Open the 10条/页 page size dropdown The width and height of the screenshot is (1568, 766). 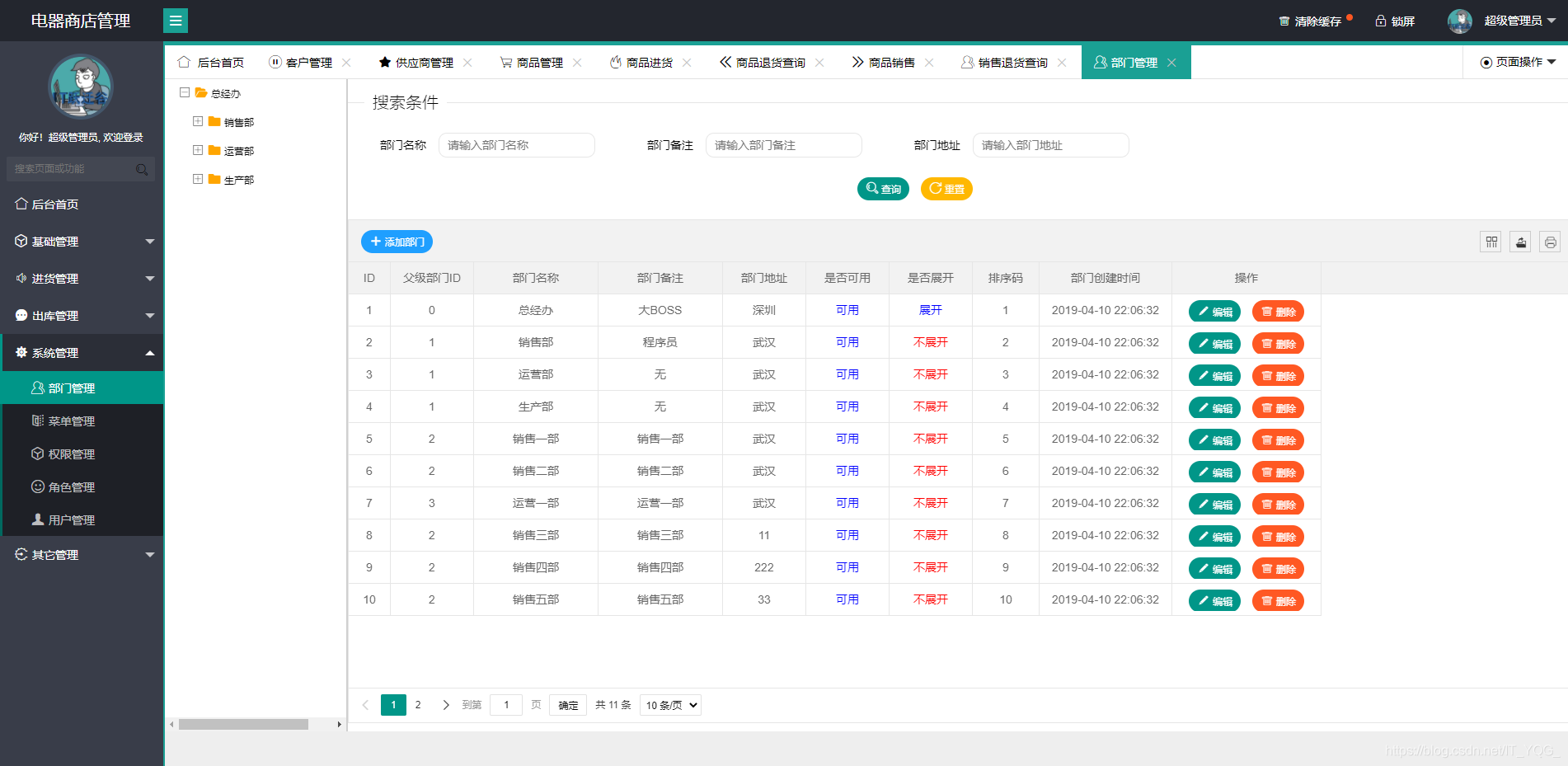click(669, 705)
